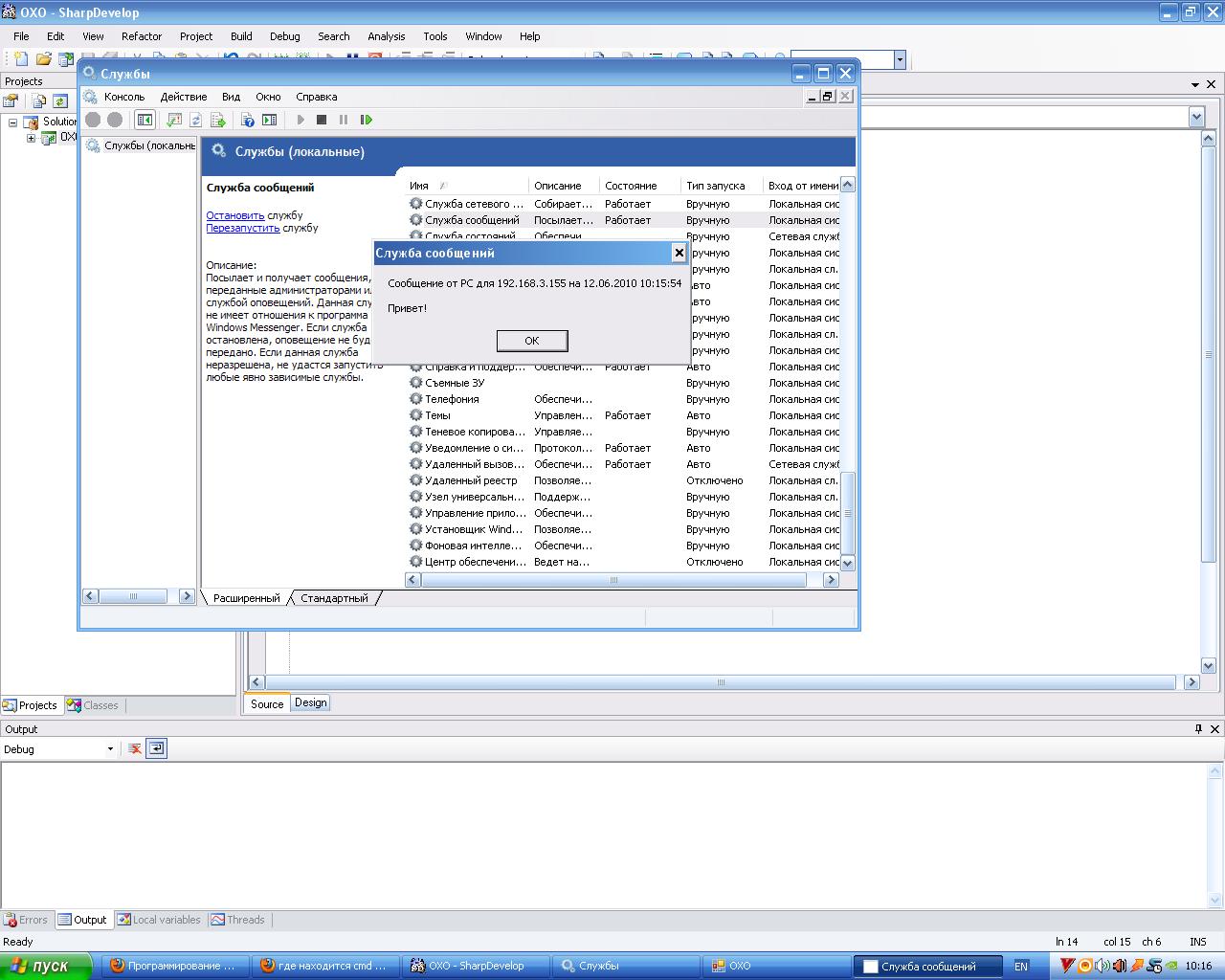Stop the service with the square stop icon
This screenshot has height=980, width=1225.
tap(322, 120)
